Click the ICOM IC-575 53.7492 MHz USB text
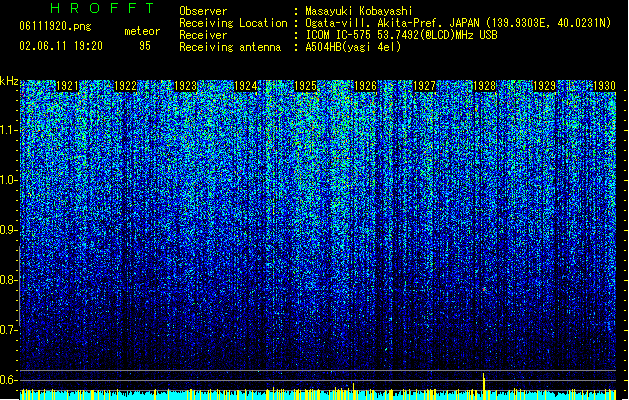The width and height of the screenshot is (629, 400). [x=401, y=35]
